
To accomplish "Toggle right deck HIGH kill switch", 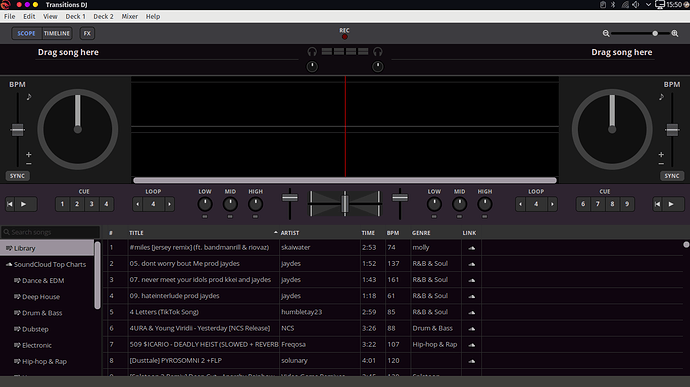I will [x=484, y=217].
